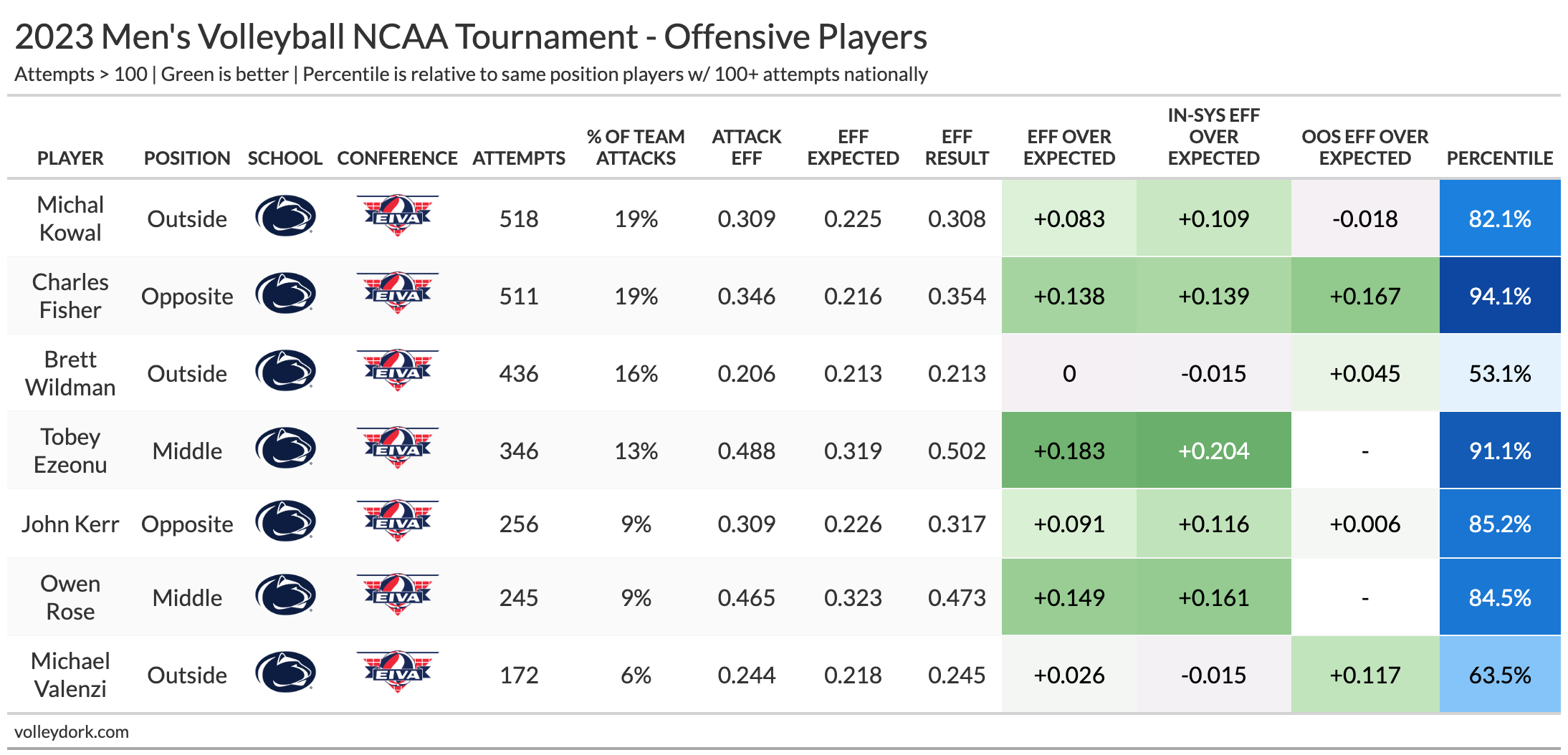Click EIVA conference logo in Charles Fisher row
The width and height of the screenshot is (1568, 755).
[398, 293]
